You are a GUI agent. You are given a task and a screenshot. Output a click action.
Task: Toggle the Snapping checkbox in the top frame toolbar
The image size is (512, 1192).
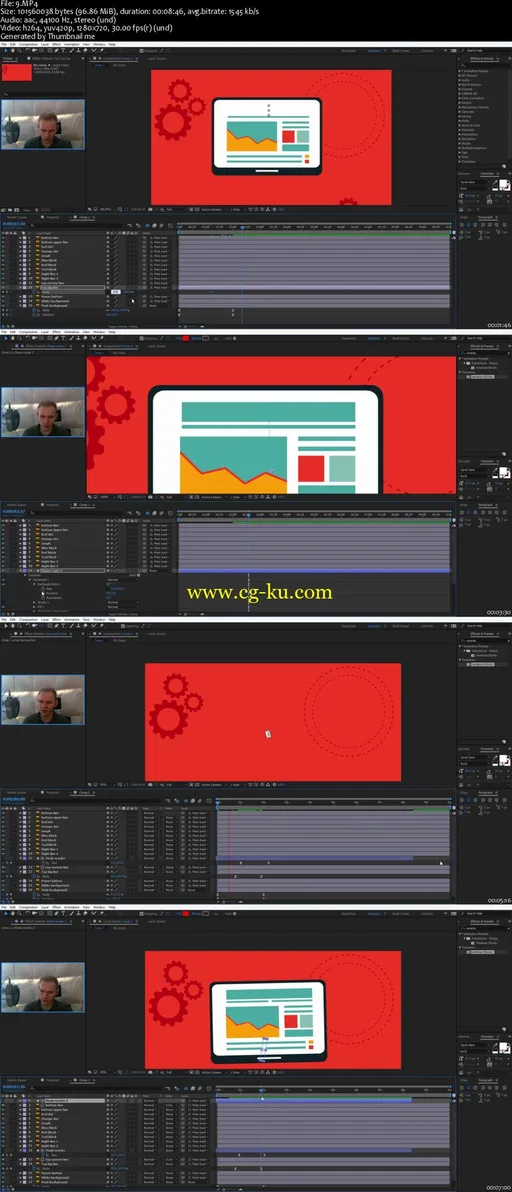pyautogui.click(x=141, y=50)
